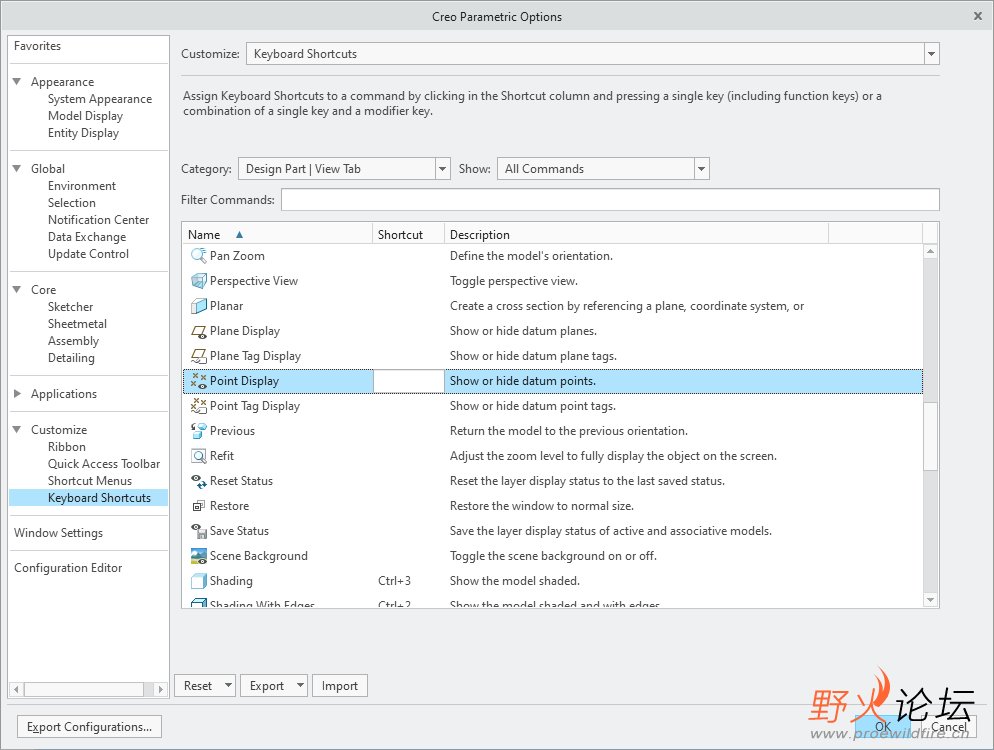Viewport: 994px width, 750px height.
Task: Click the command list scroll-down arrow
Action: point(930,600)
